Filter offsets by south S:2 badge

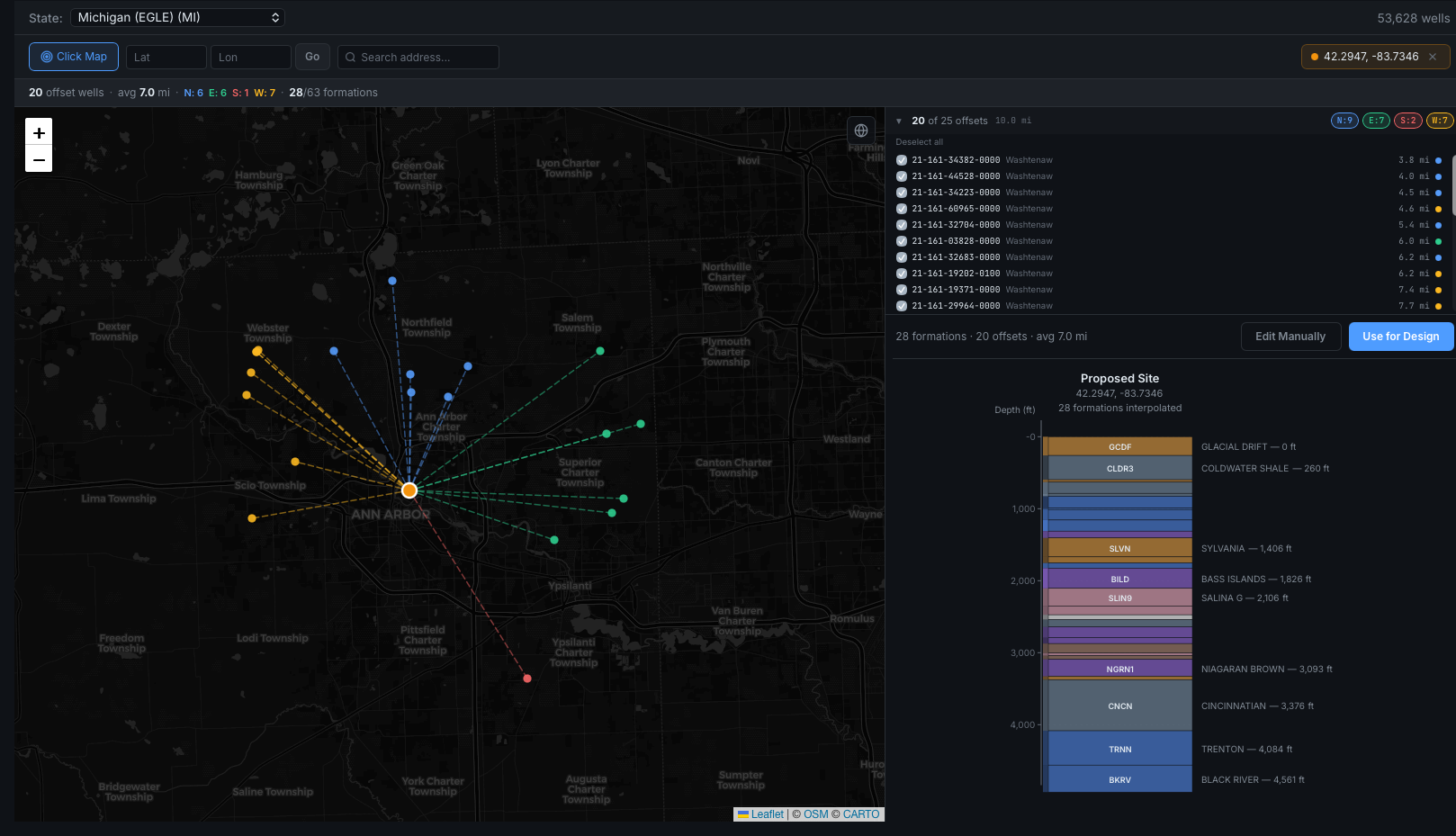pyautogui.click(x=1407, y=121)
